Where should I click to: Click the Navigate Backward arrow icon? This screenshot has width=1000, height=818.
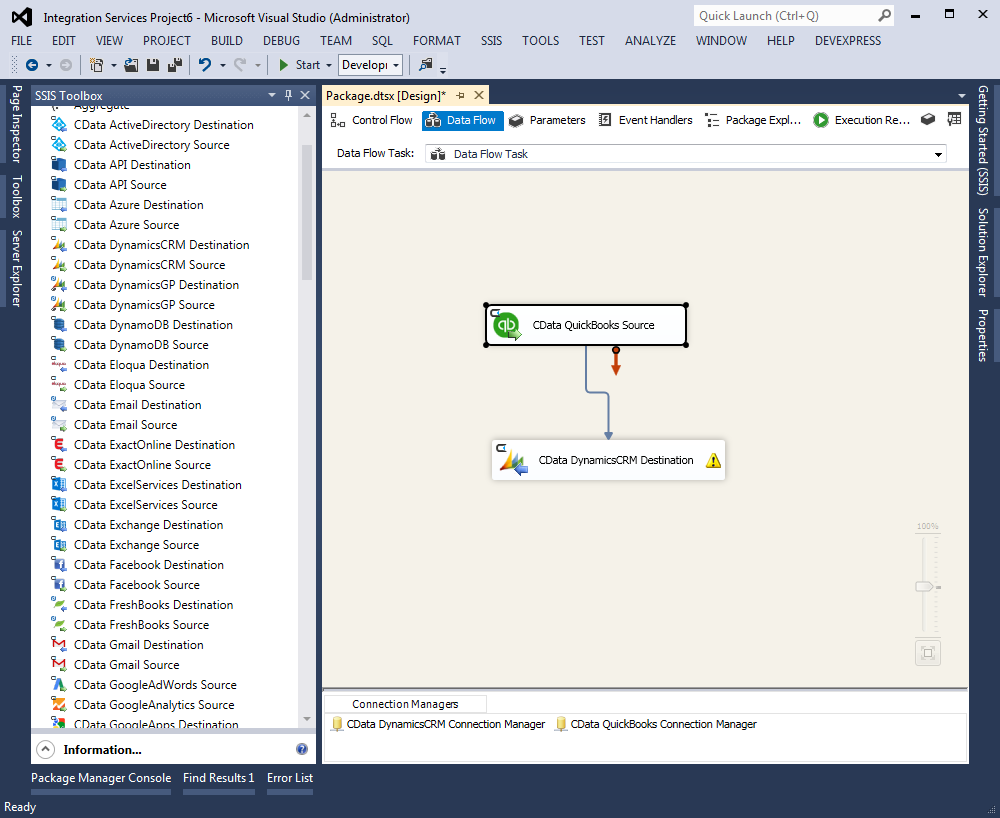tap(32, 65)
